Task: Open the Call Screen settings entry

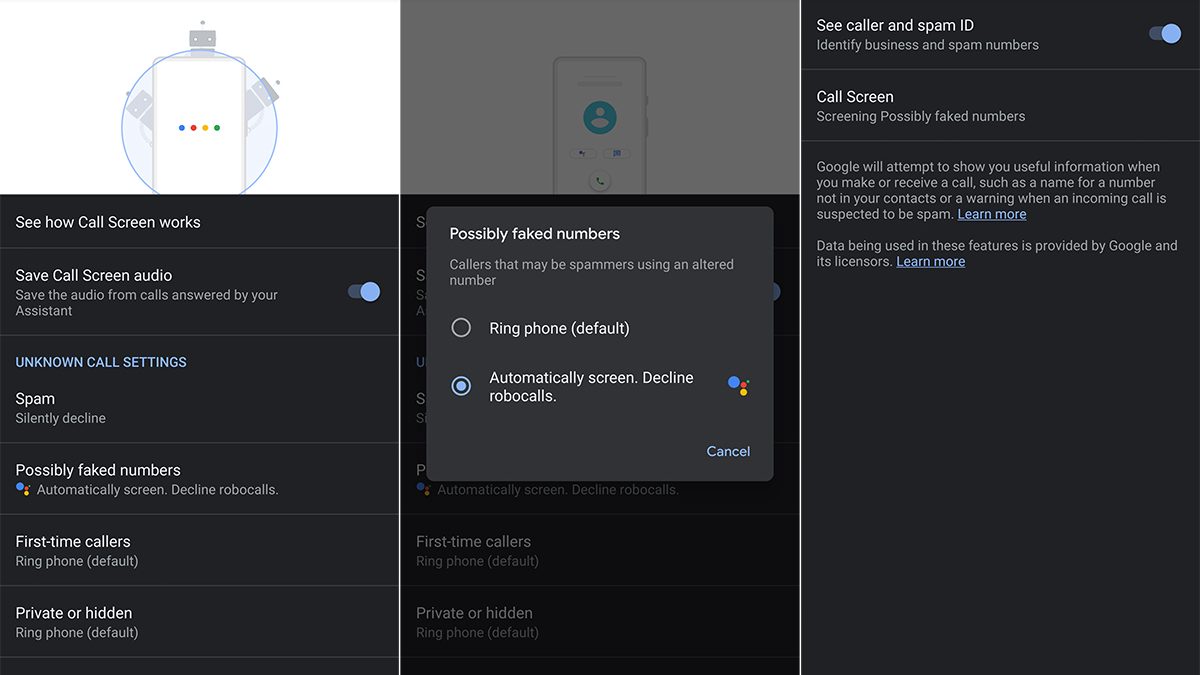Action: tap(1000, 105)
